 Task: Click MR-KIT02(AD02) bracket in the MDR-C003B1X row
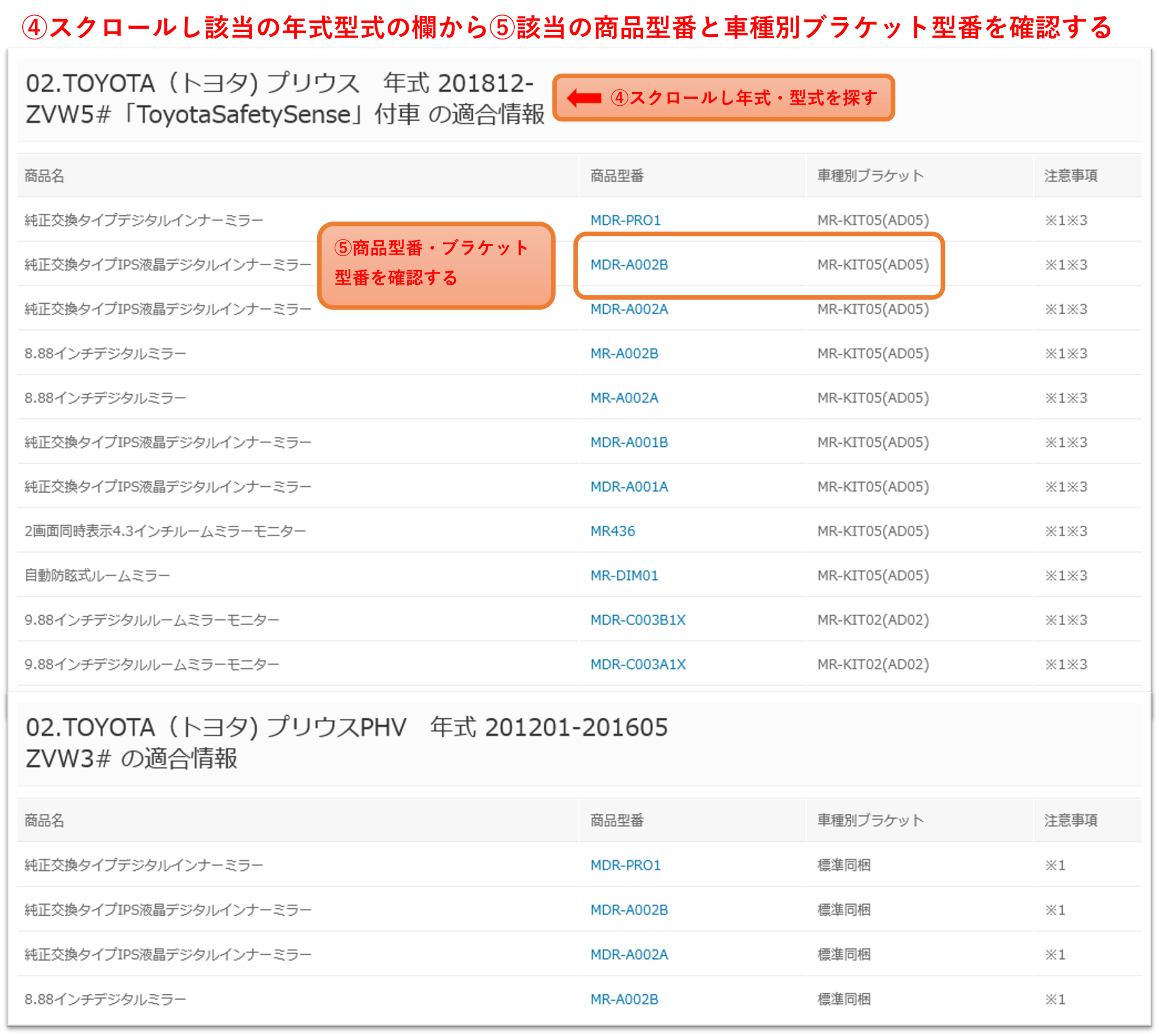coord(873,620)
